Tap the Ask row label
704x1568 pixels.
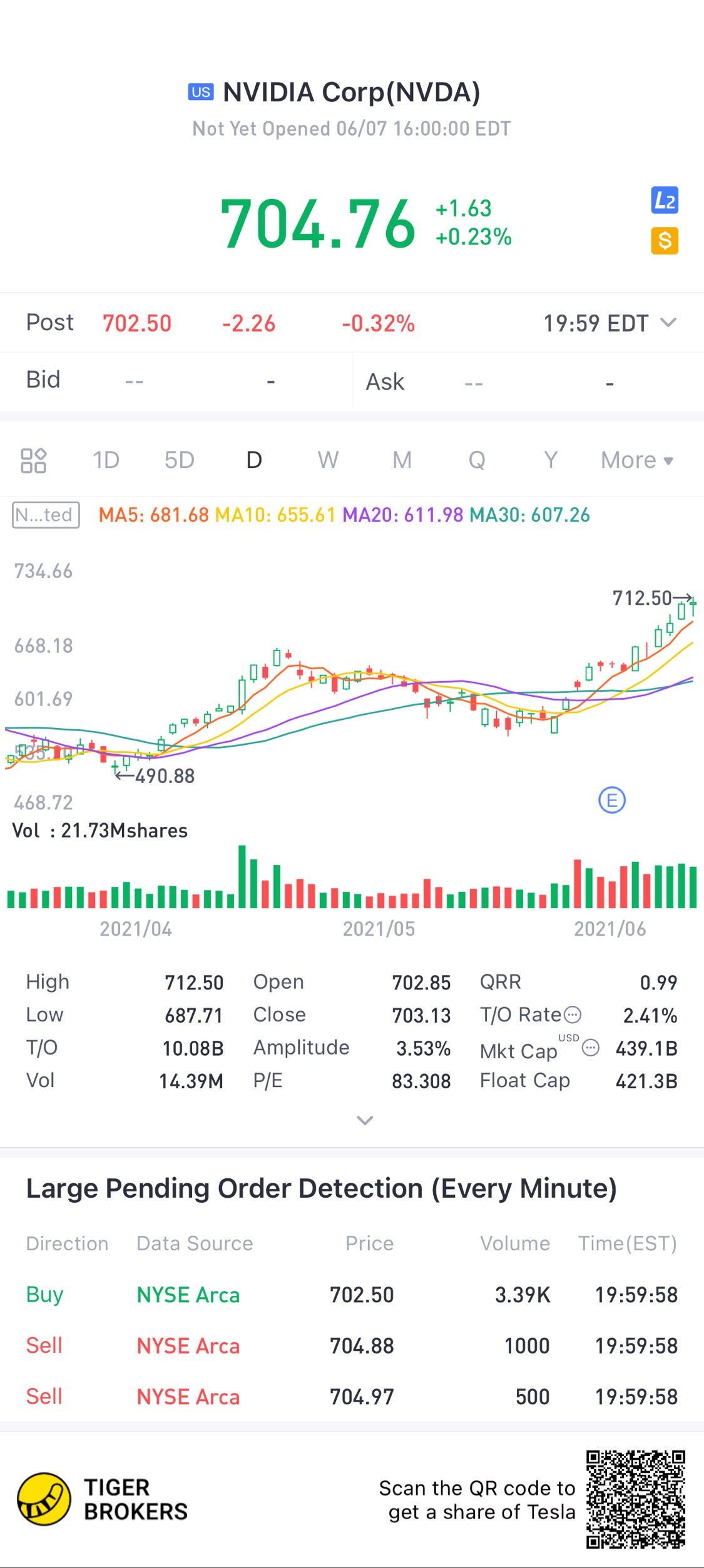385,382
